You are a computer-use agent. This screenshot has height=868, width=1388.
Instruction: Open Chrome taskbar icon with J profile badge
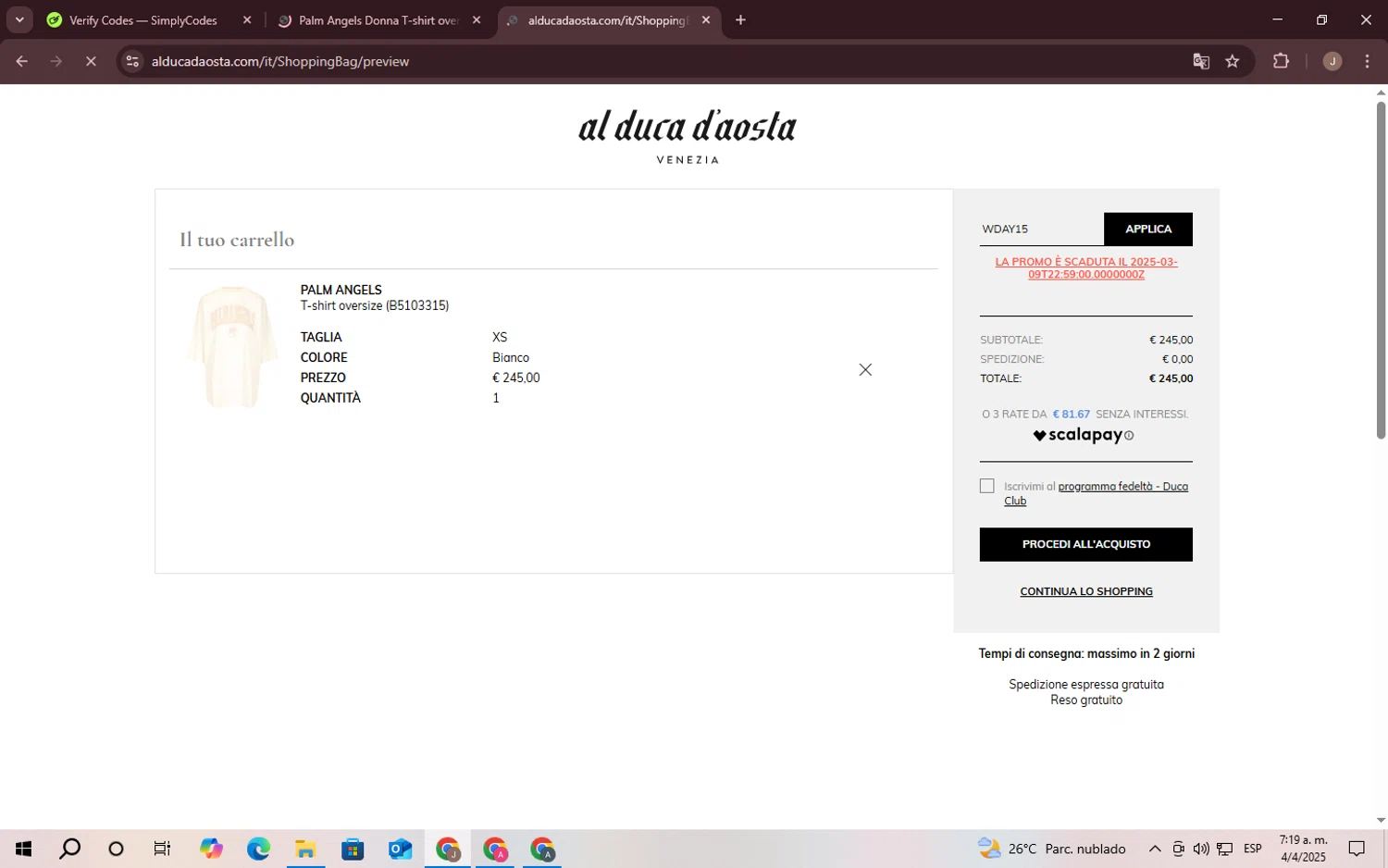click(x=448, y=849)
